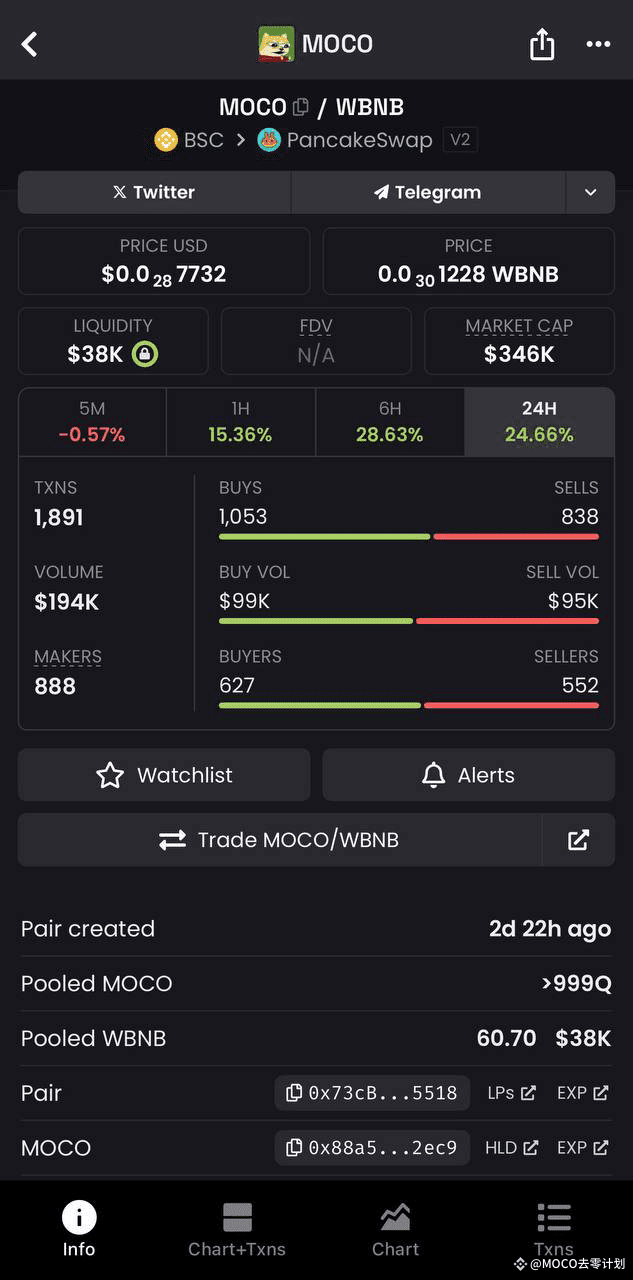This screenshot has width=633, height=1280.
Task: Tap the share icon in the header
Action: point(541,44)
